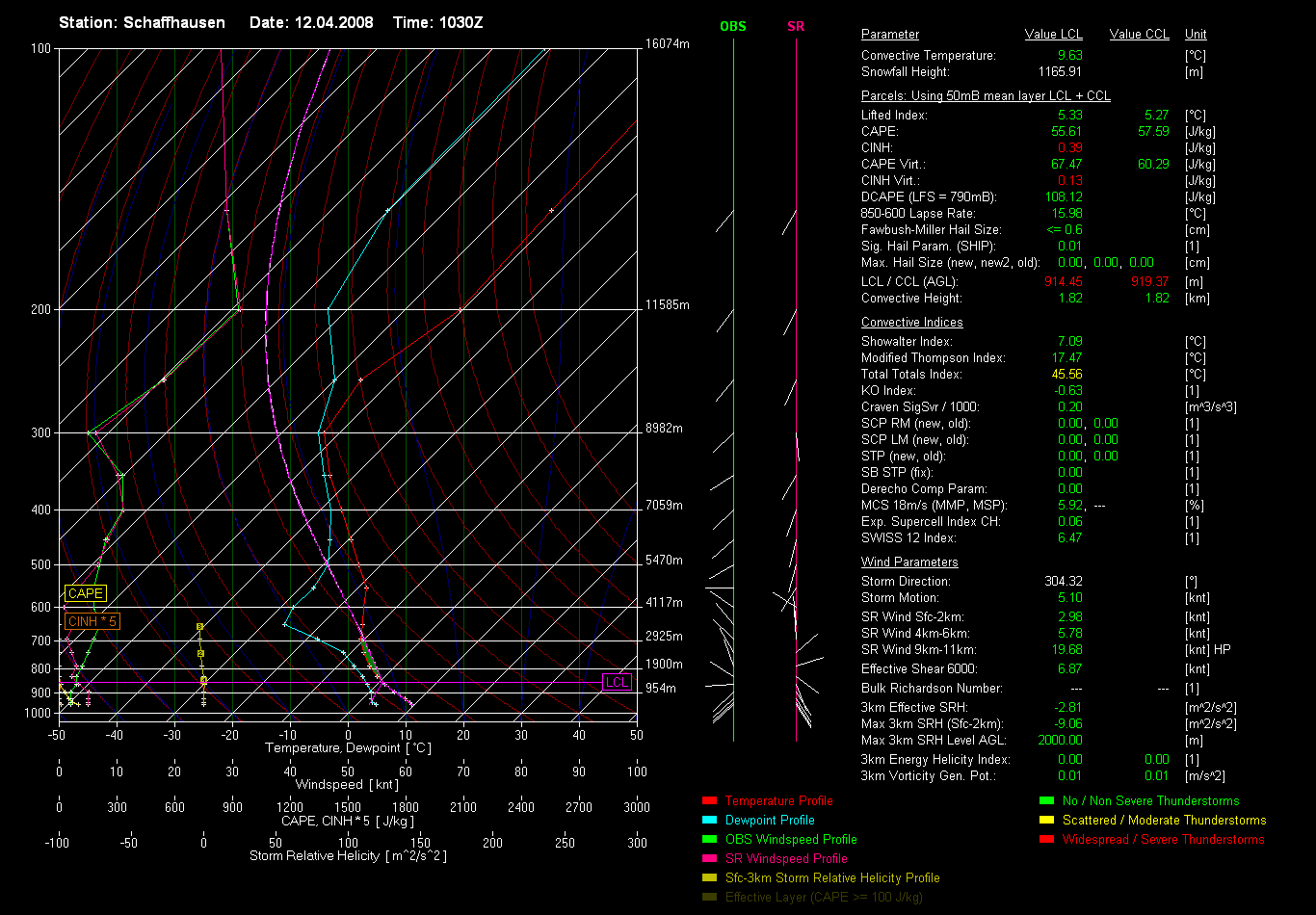Click the green OBS wind column header

pyautogui.click(x=733, y=27)
